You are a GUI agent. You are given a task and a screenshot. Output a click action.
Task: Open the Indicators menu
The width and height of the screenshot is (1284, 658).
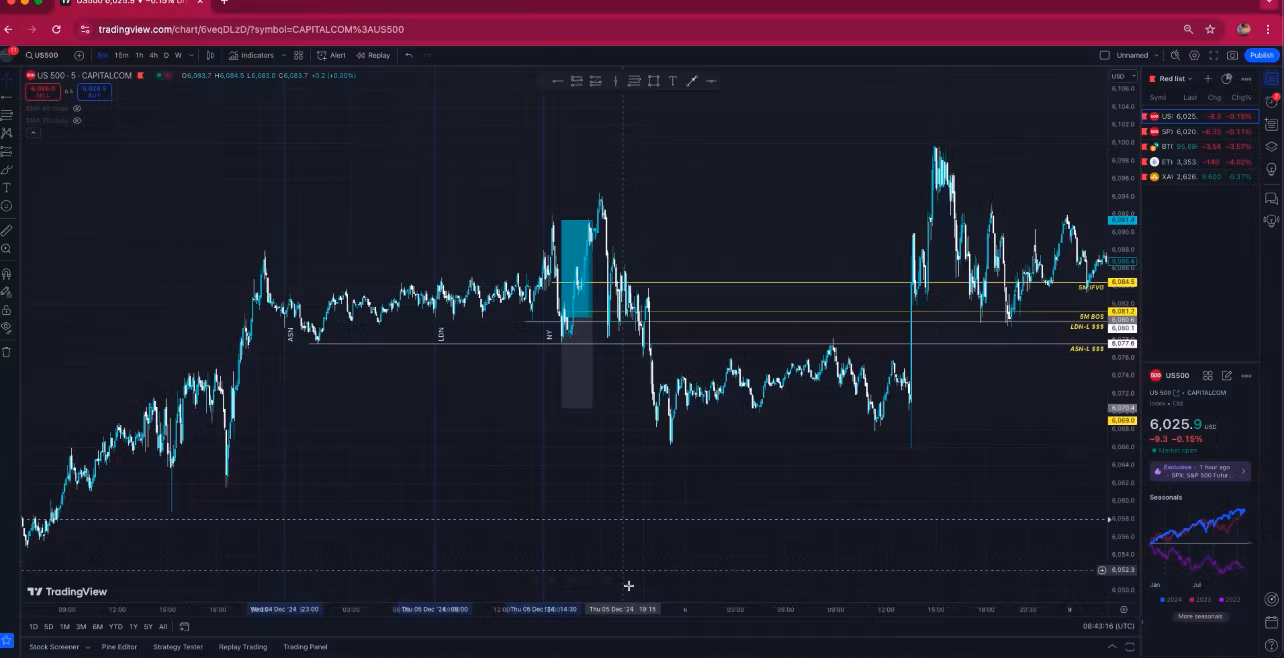251,55
